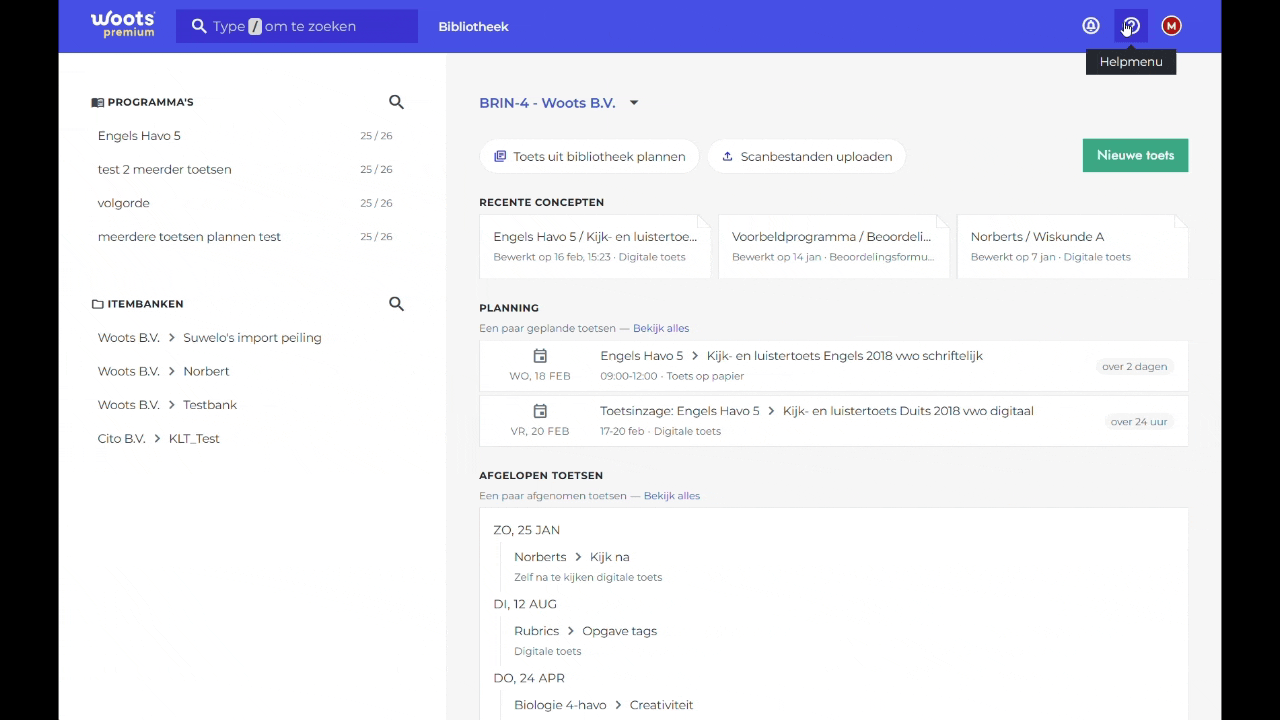Click '25 / 26' next to volgorde
Viewport: 1280px width, 720px height.
[x=376, y=203]
